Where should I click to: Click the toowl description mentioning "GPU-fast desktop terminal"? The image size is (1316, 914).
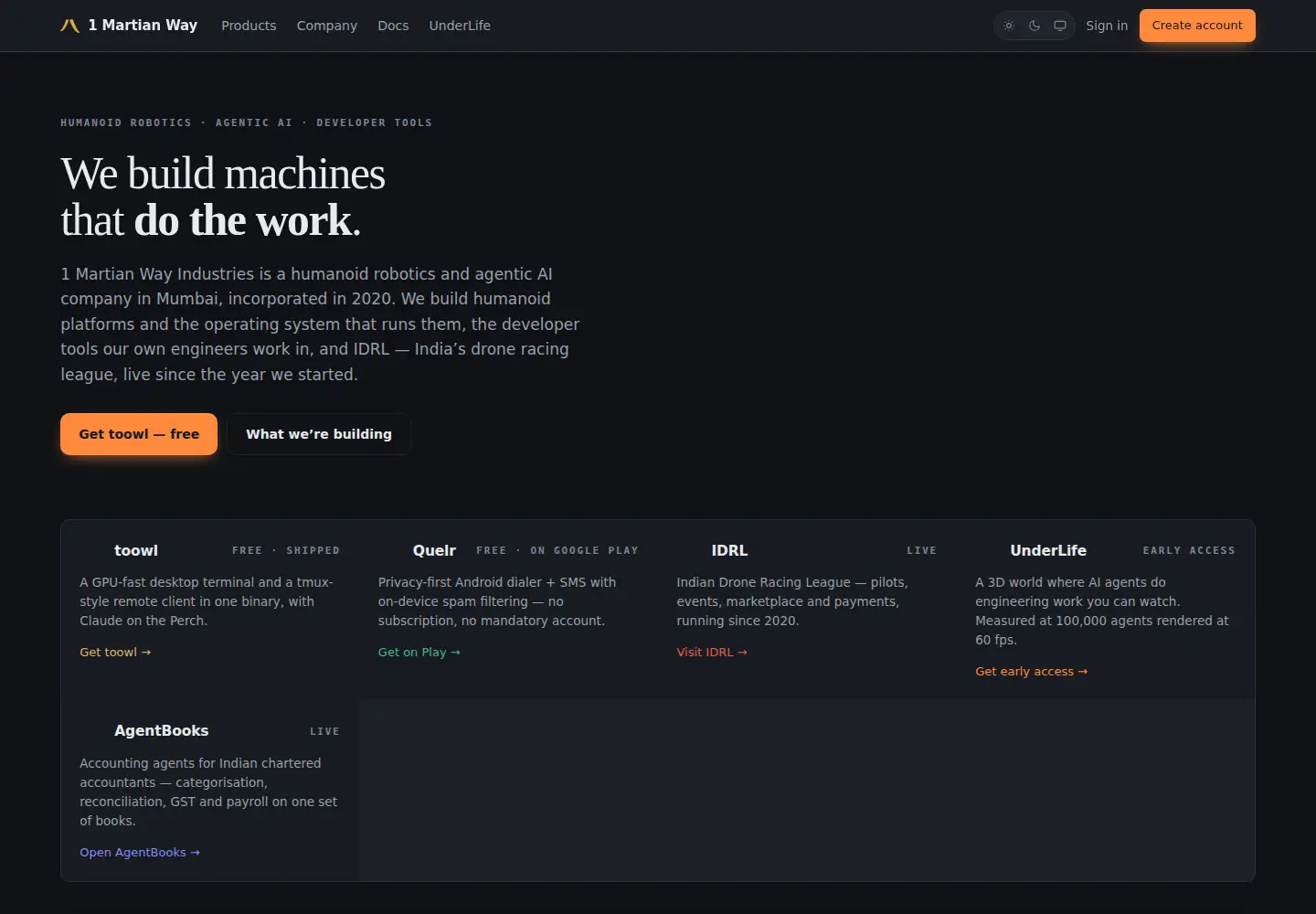click(207, 601)
